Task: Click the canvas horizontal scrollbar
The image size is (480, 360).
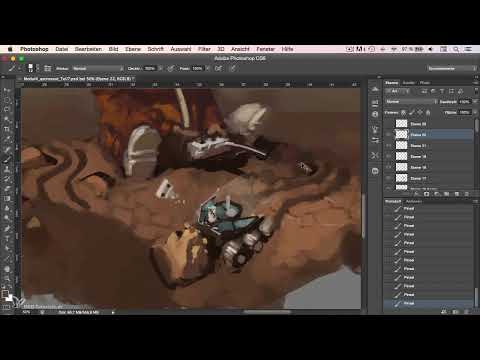Action: (267, 312)
